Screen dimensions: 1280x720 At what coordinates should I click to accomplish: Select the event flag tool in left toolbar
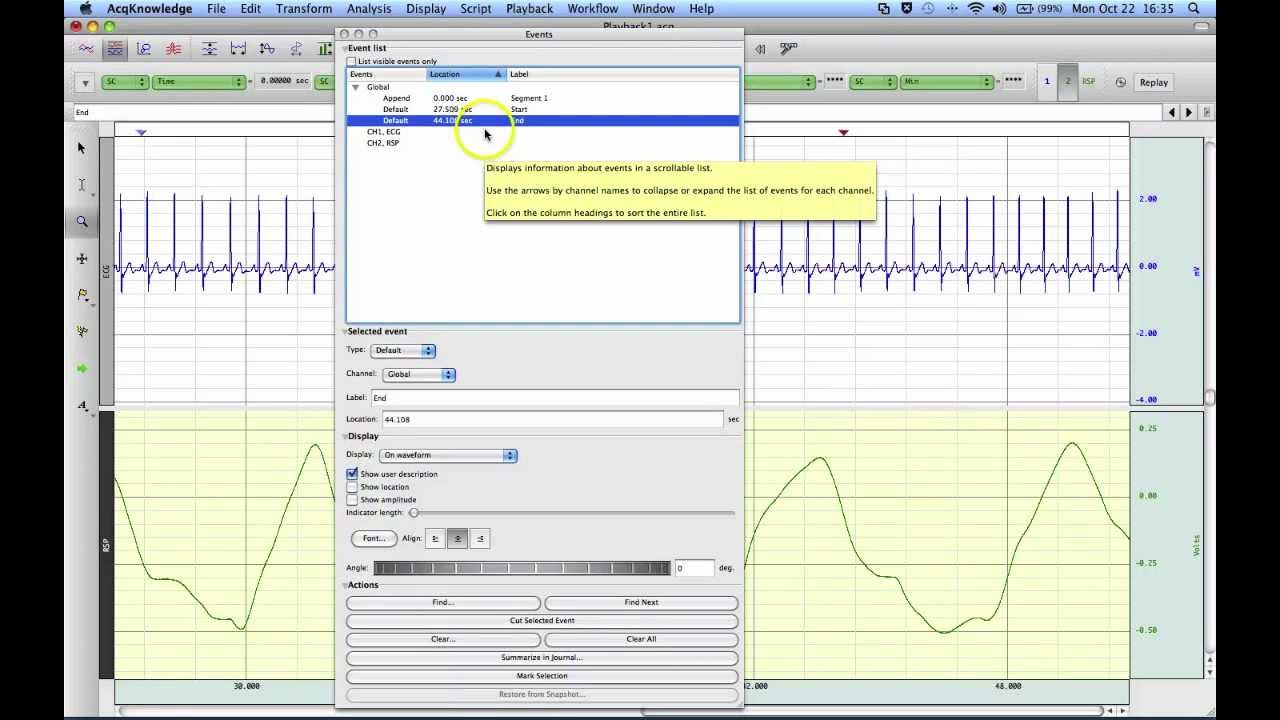click(82, 295)
